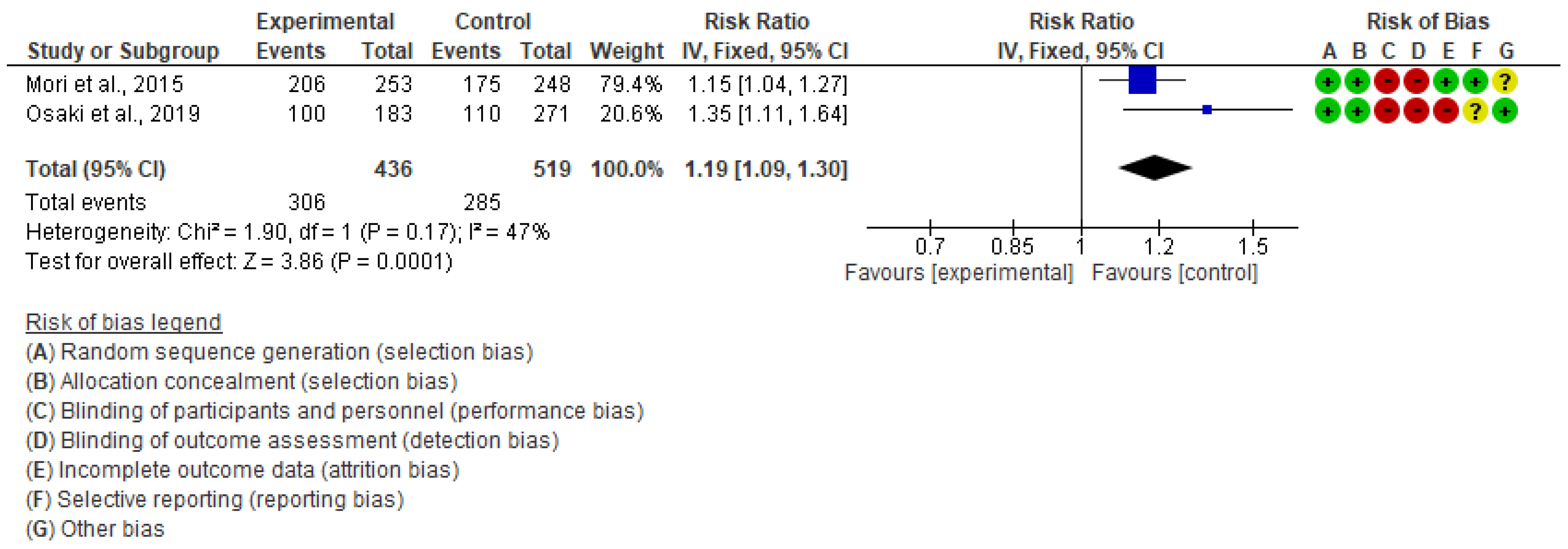
Task: Click Mori 2015's yellow question mark bias icon
Action: point(1504,82)
